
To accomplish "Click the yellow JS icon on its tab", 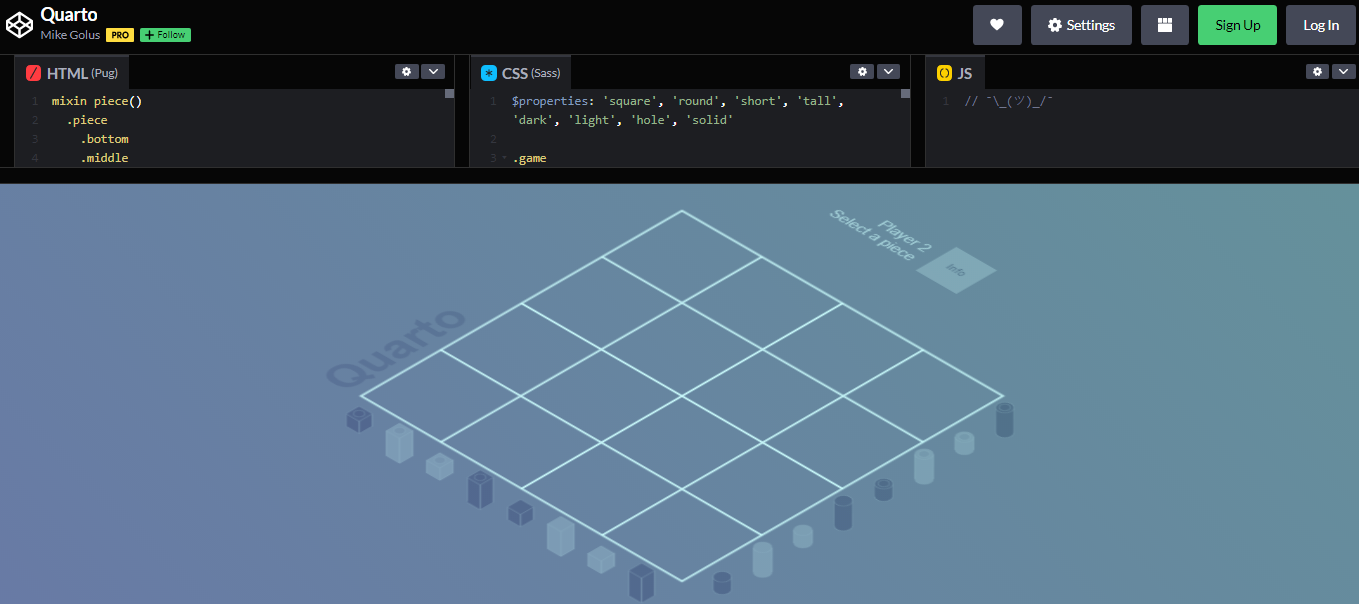I will (944, 72).
